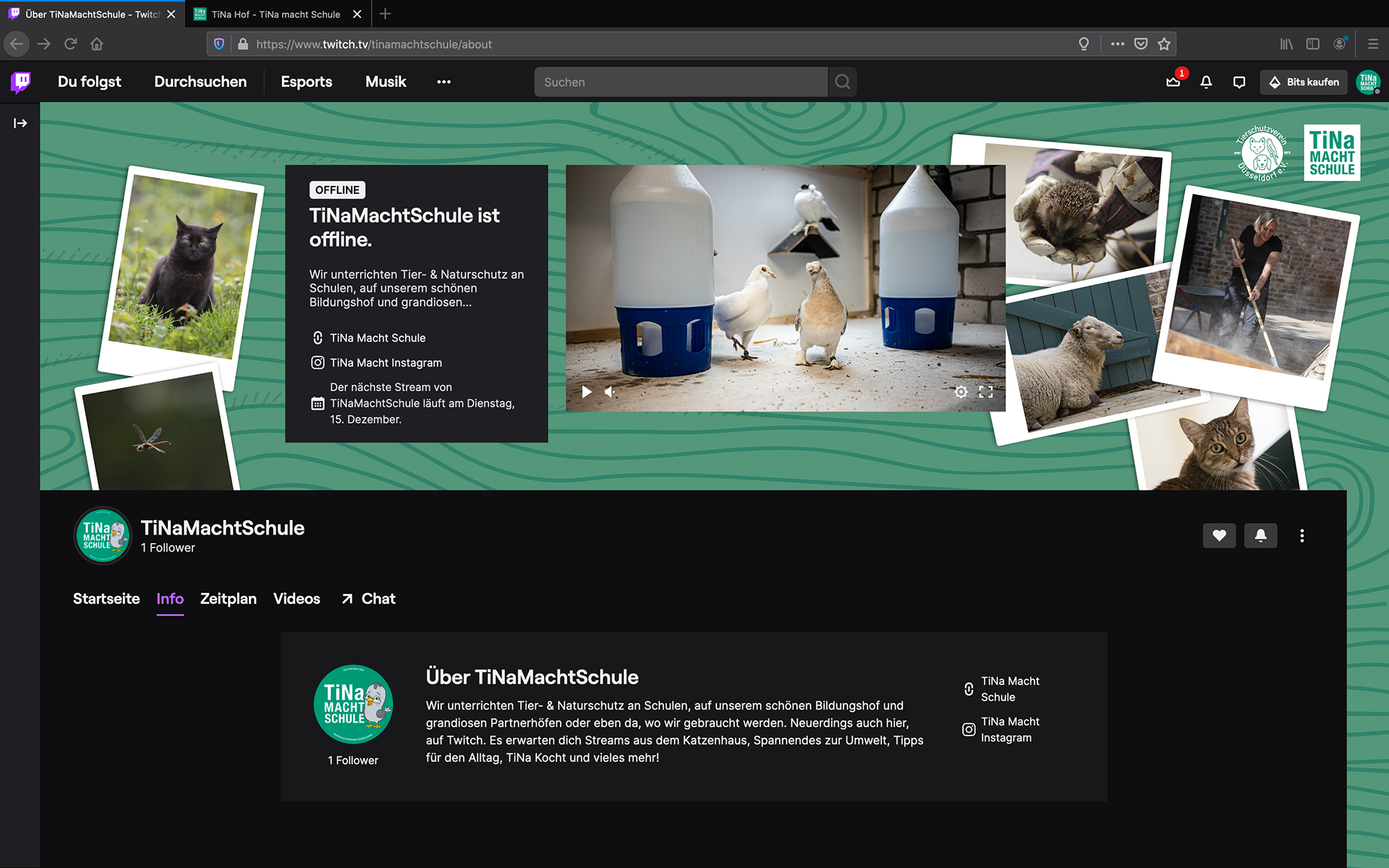Enter fullscreen on the video player
1389x868 pixels.
[985, 391]
